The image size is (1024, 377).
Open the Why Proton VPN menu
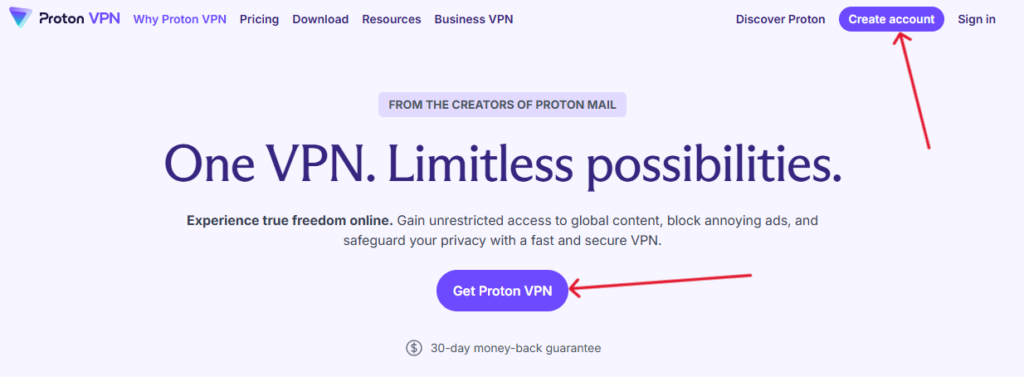click(x=180, y=19)
